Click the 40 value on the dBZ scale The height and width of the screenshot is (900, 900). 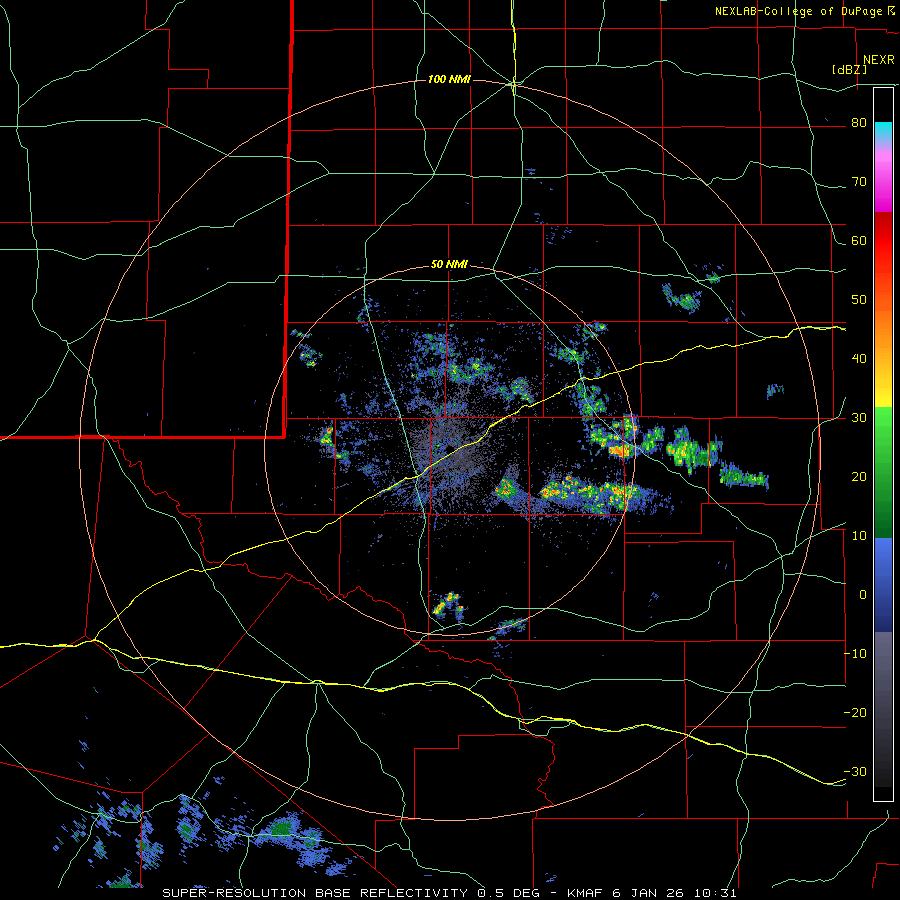click(859, 359)
